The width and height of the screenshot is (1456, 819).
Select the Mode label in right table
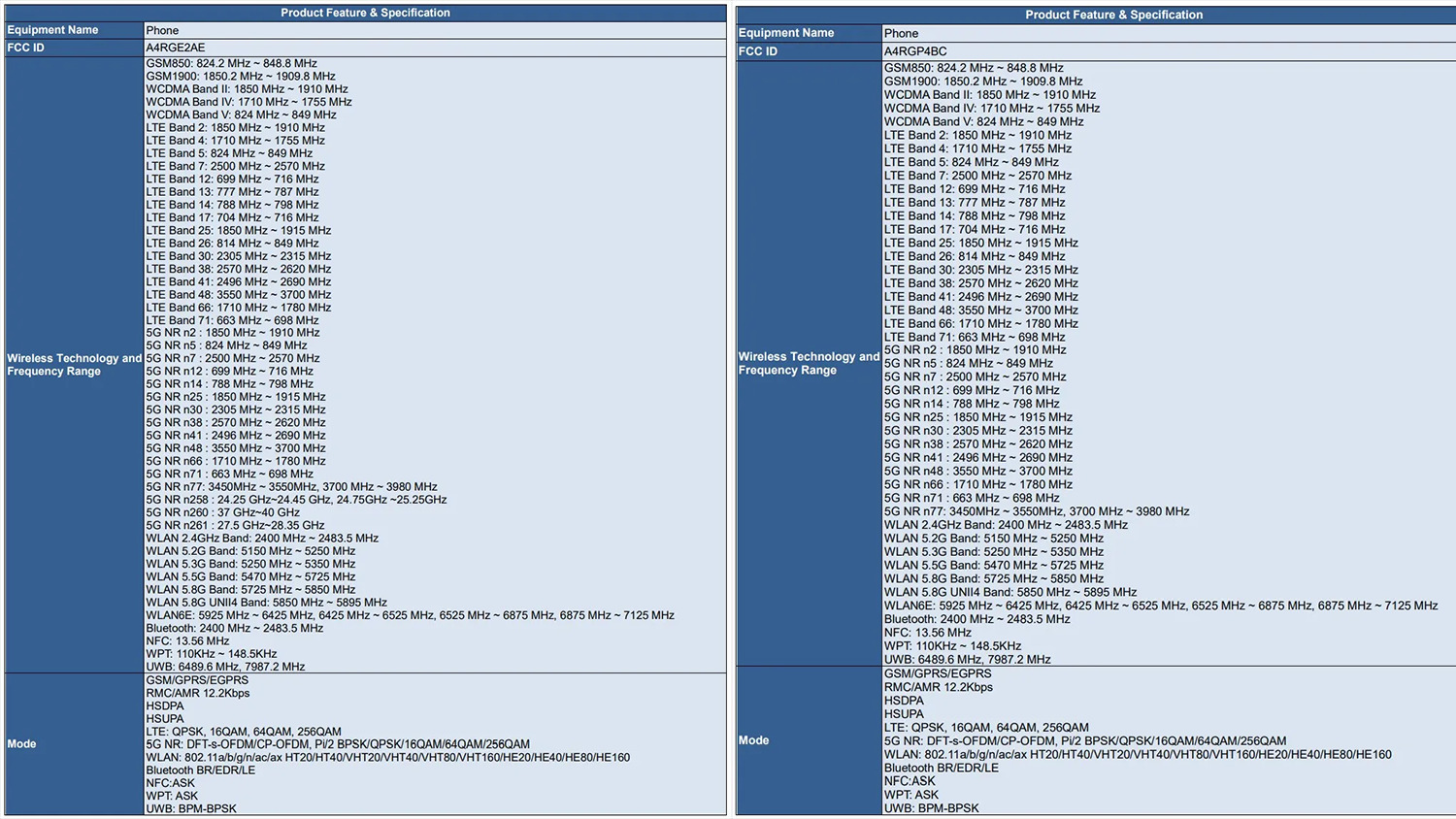(x=753, y=740)
